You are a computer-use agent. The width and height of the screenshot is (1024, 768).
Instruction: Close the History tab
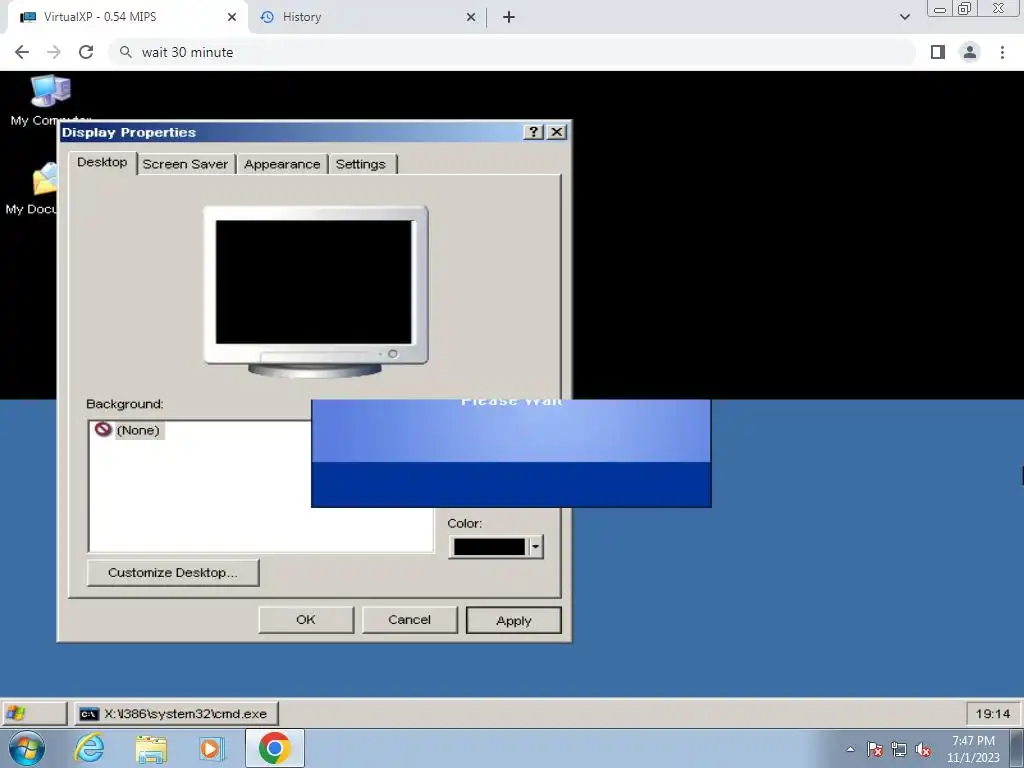471,17
